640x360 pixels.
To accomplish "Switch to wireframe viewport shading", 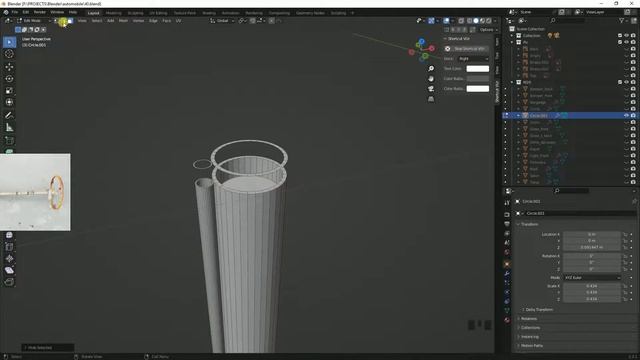I will click(x=470, y=20).
